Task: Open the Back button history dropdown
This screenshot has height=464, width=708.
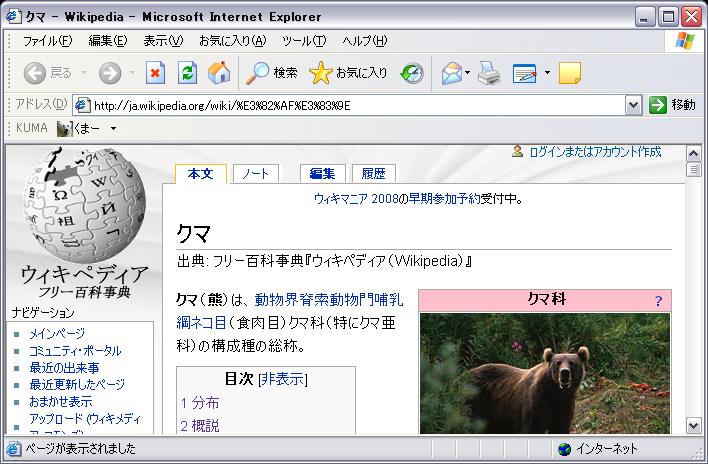Action: 84,72
